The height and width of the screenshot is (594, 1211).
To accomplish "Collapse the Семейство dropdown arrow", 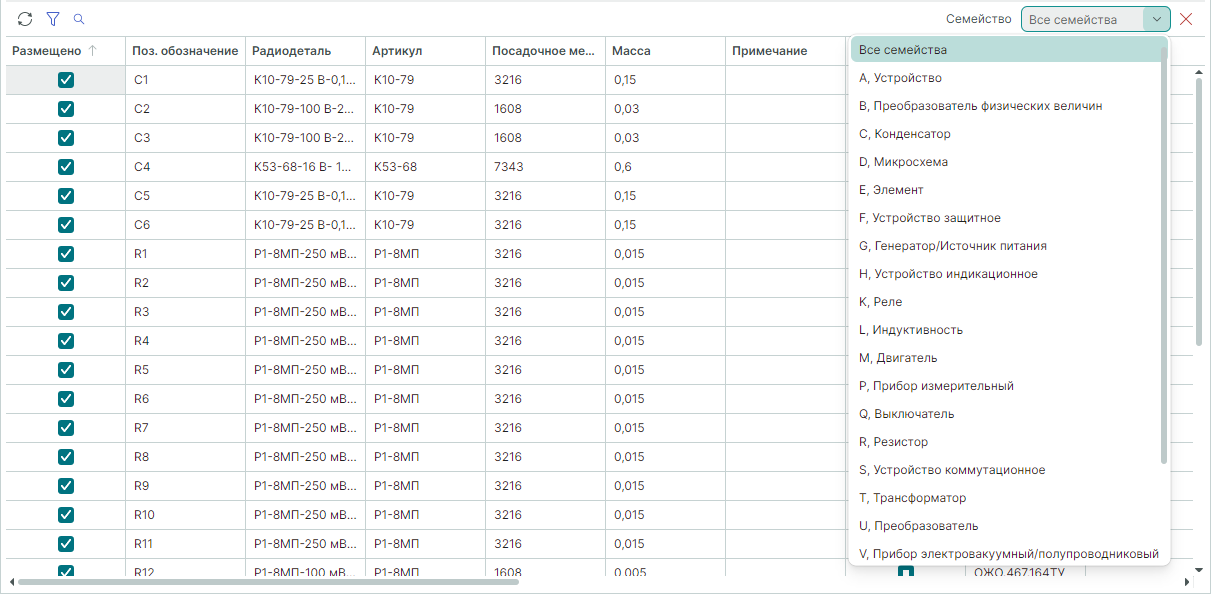I will tap(1156, 19).
